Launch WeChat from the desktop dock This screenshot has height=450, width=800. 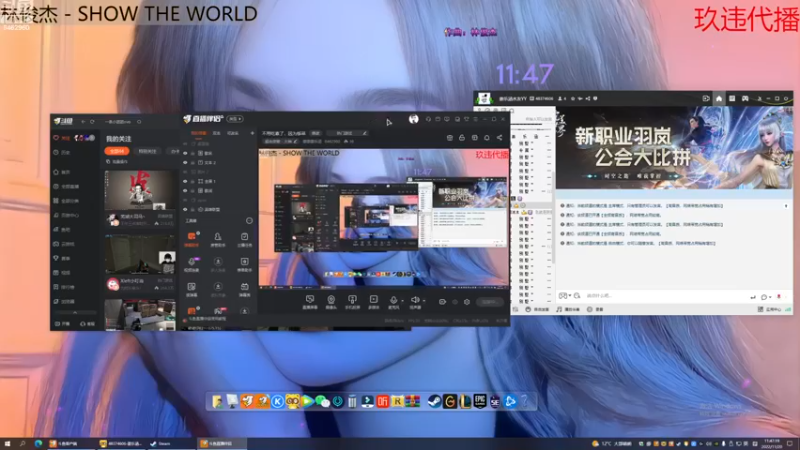(x=322, y=402)
